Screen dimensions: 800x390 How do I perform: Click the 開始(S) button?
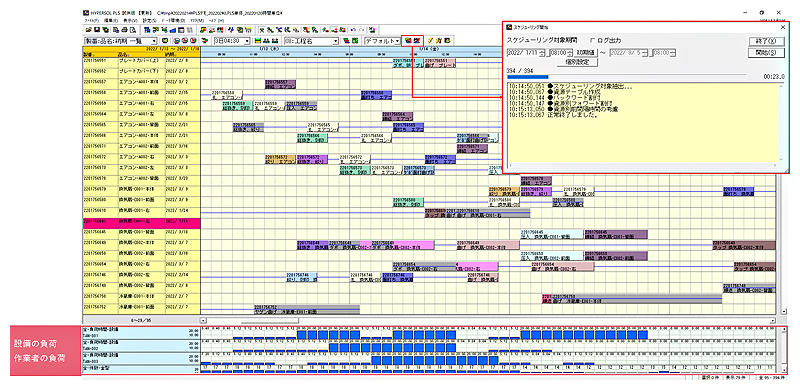pos(766,52)
